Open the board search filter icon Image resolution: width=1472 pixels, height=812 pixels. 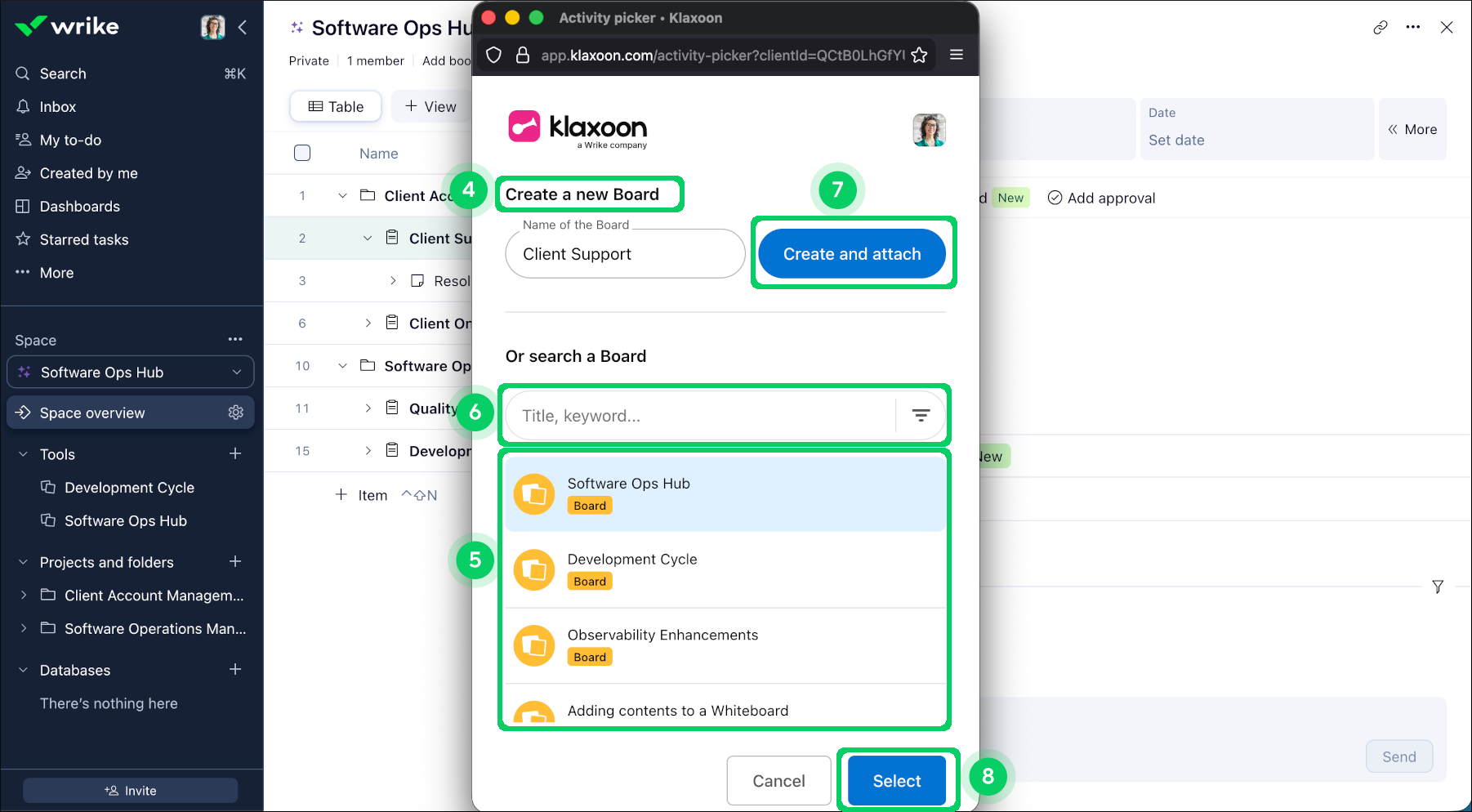pyautogui.click(x=921, y=416)
